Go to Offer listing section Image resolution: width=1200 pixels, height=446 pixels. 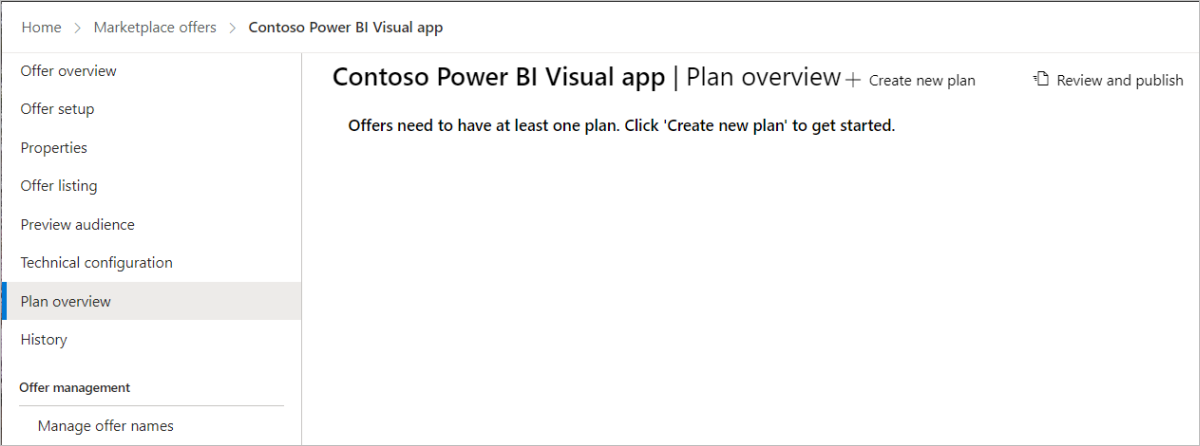click(x=151, y=186)
